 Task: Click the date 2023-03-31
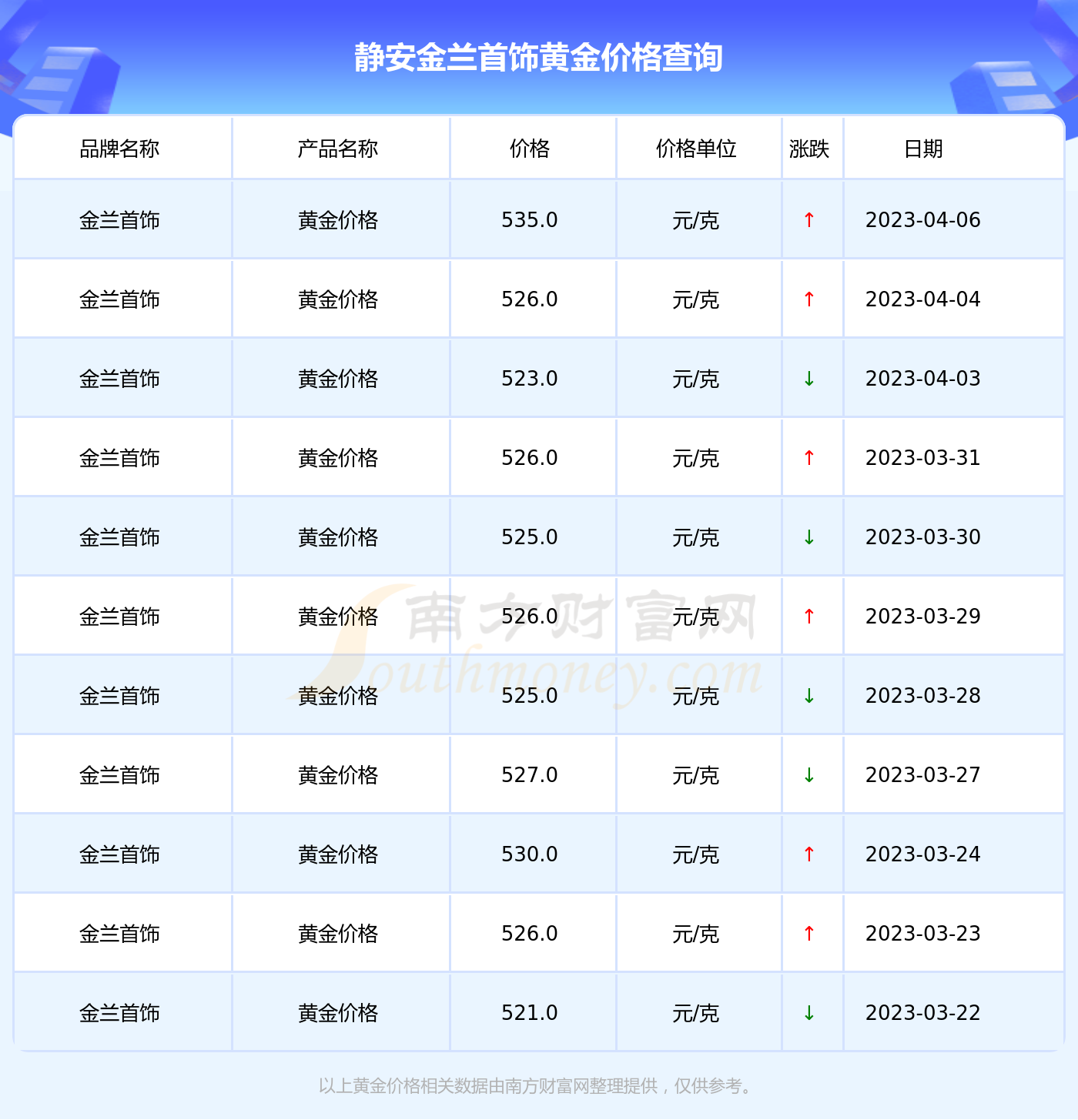pyautogui.click(x=923, y=458)
